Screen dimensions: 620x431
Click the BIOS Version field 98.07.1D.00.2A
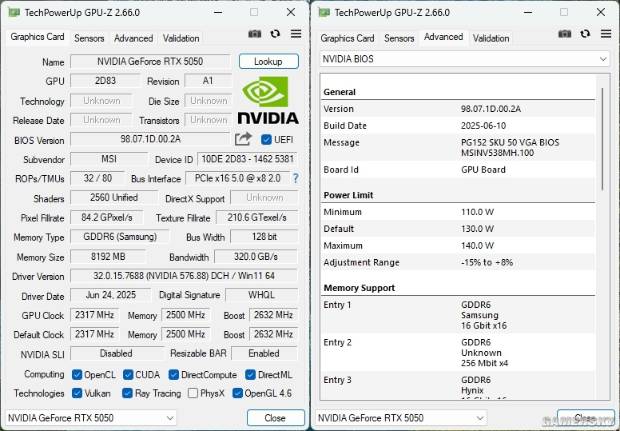coord(150,139)
